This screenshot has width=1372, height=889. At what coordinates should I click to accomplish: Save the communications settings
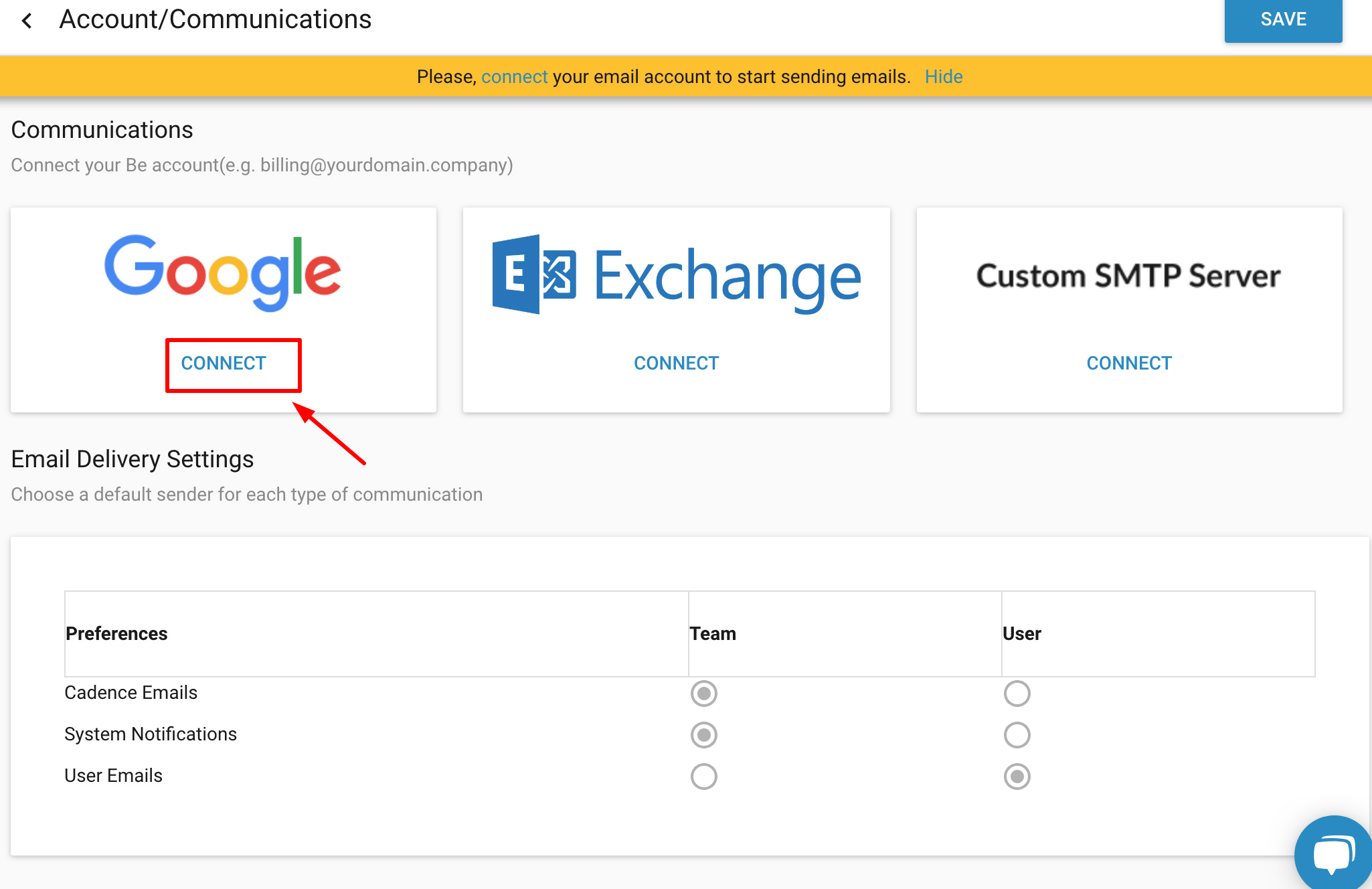click(1283, 20)
